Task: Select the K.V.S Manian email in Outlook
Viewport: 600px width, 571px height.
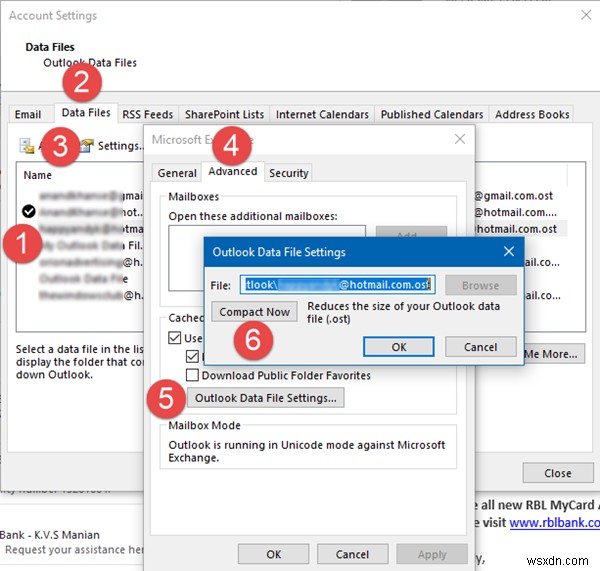Action: [x=71, y=542]
